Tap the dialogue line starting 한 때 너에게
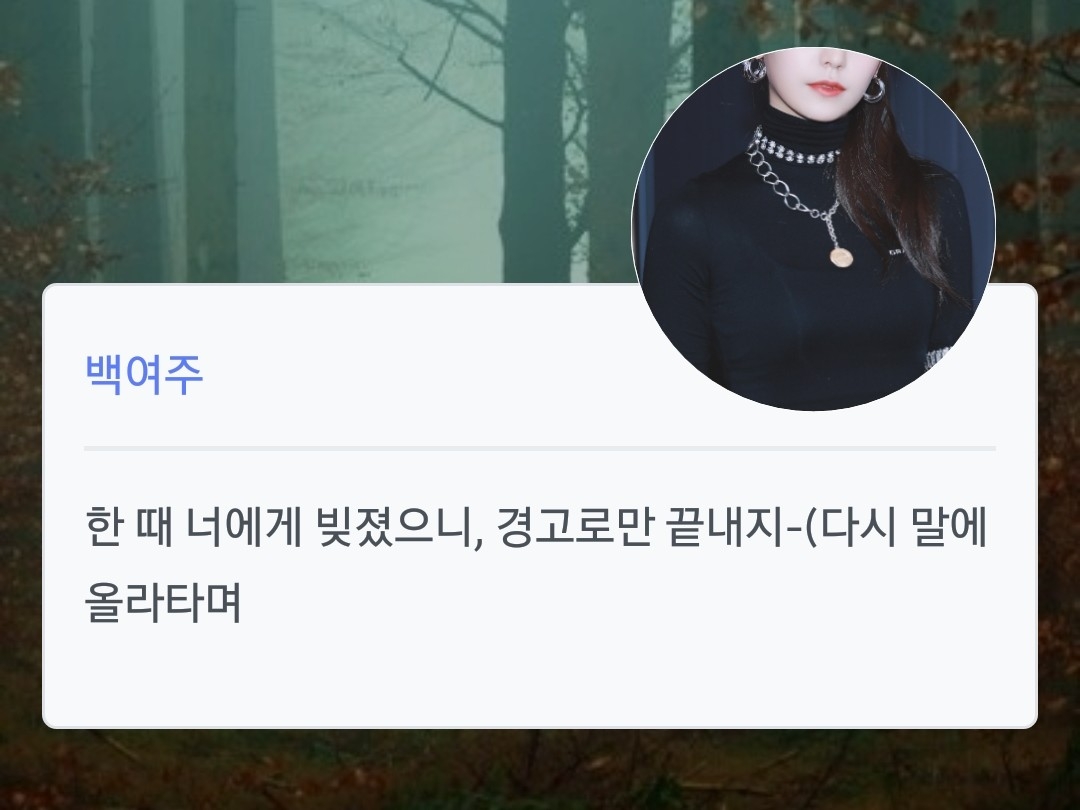The width and height of the screenshot is (1080, 810). coord(537,526)
